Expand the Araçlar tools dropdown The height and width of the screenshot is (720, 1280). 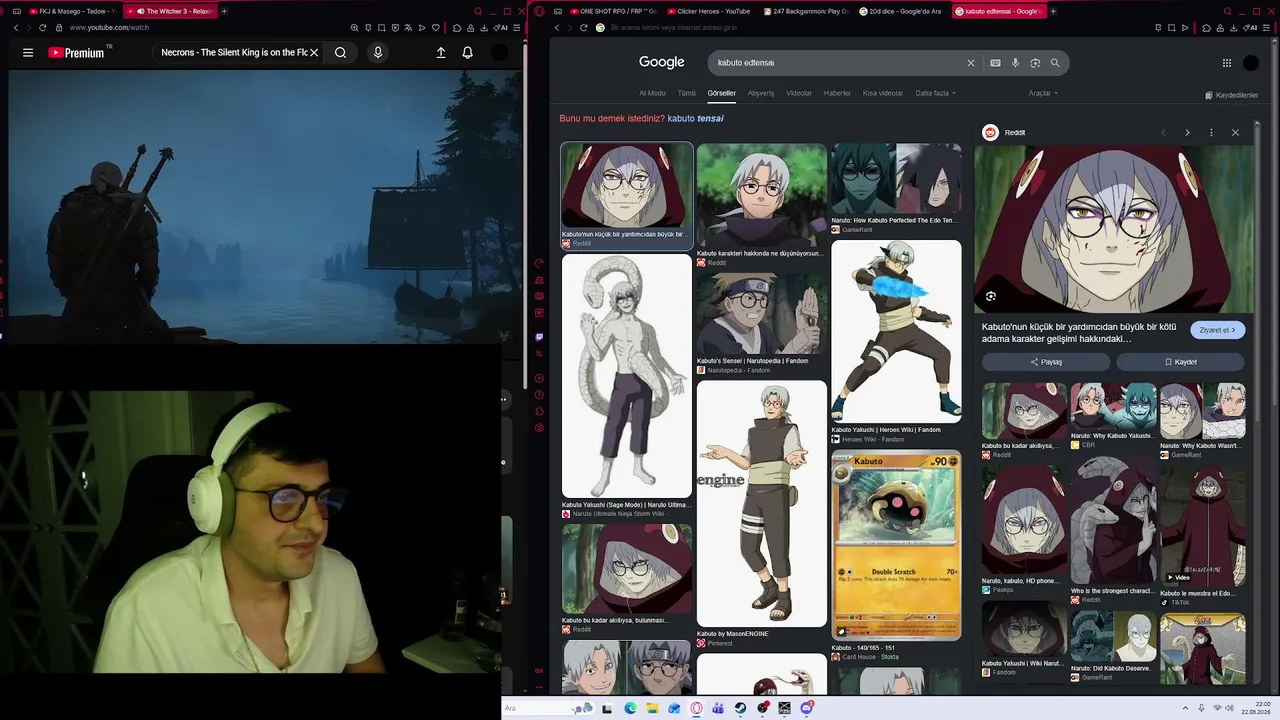click(1043, 93)
